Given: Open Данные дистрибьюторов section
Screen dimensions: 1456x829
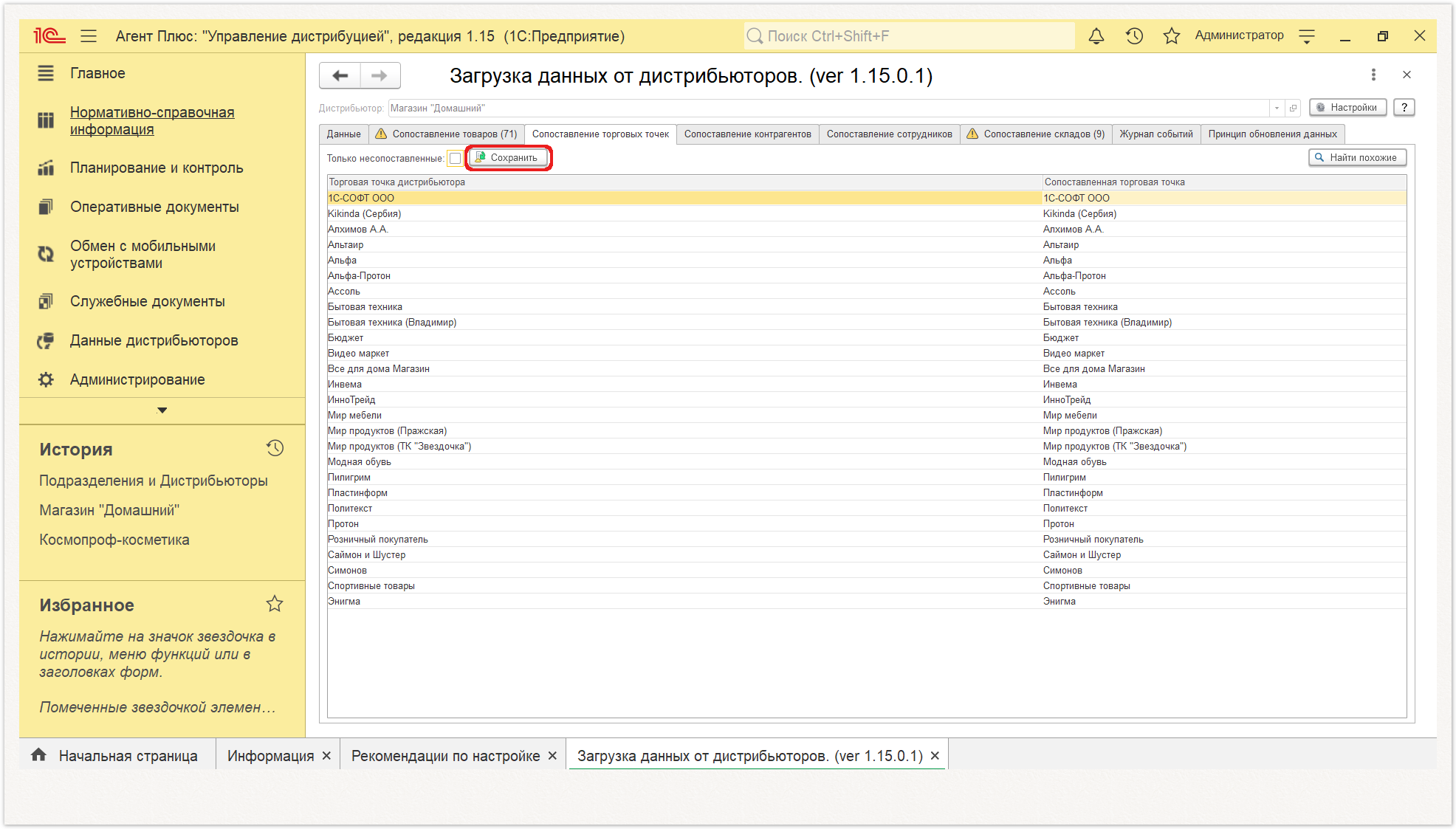Looking at the screenshot, I should point(154,340).
